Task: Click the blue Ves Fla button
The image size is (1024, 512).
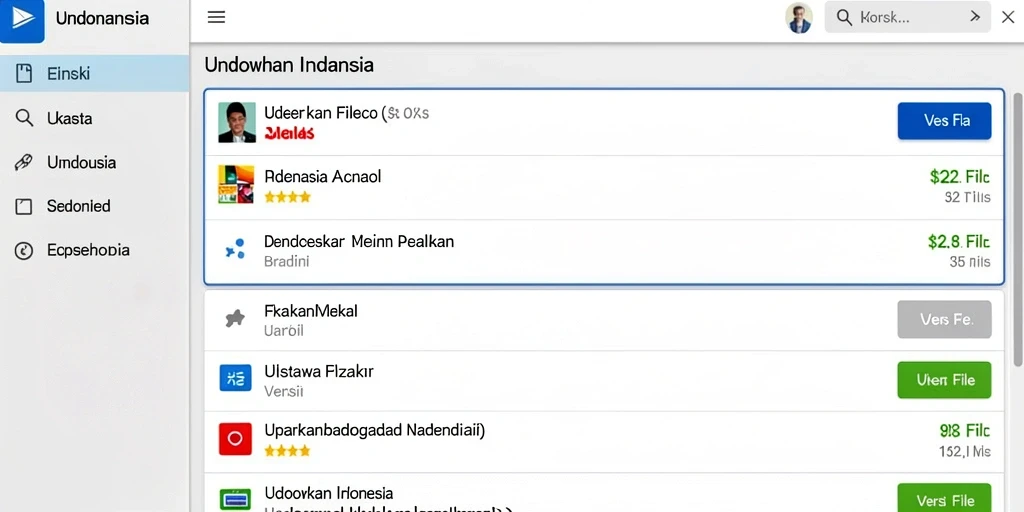Action: 944,121
